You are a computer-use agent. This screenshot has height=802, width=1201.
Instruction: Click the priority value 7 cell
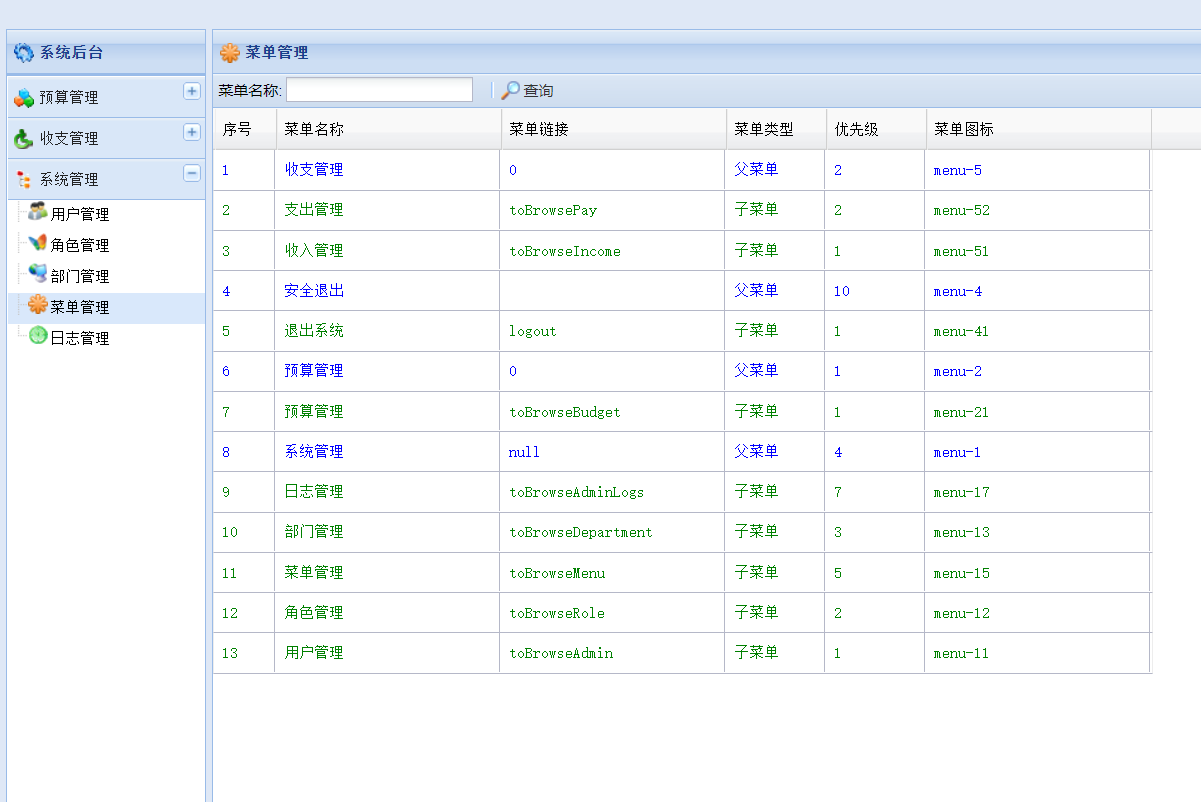(x=875, y=492)
